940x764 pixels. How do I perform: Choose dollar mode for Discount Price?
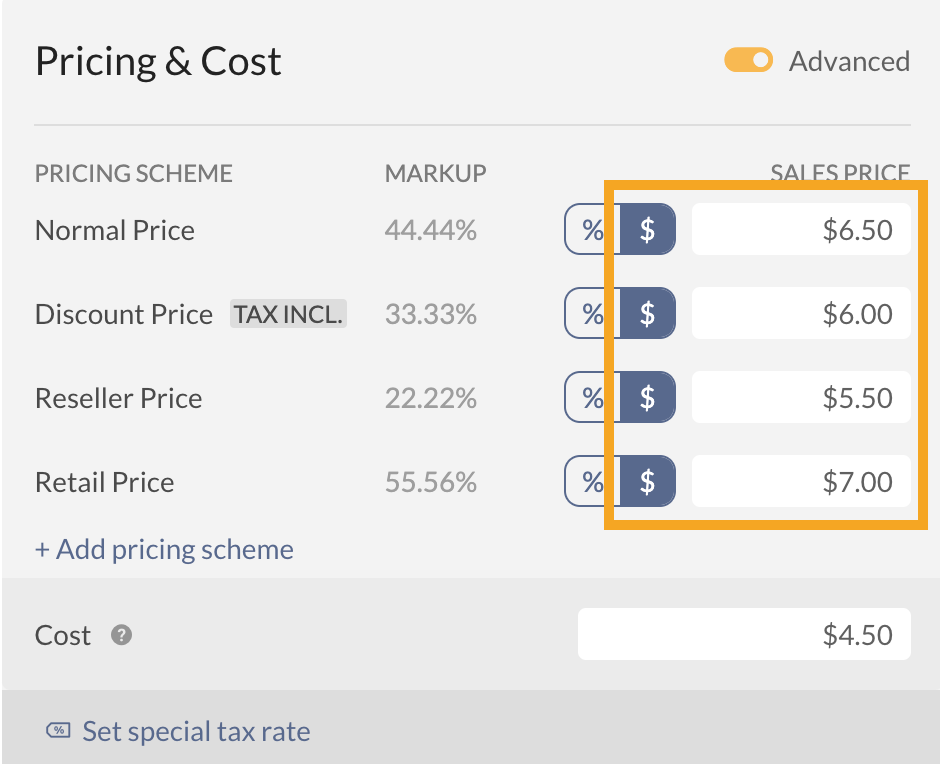647,314
